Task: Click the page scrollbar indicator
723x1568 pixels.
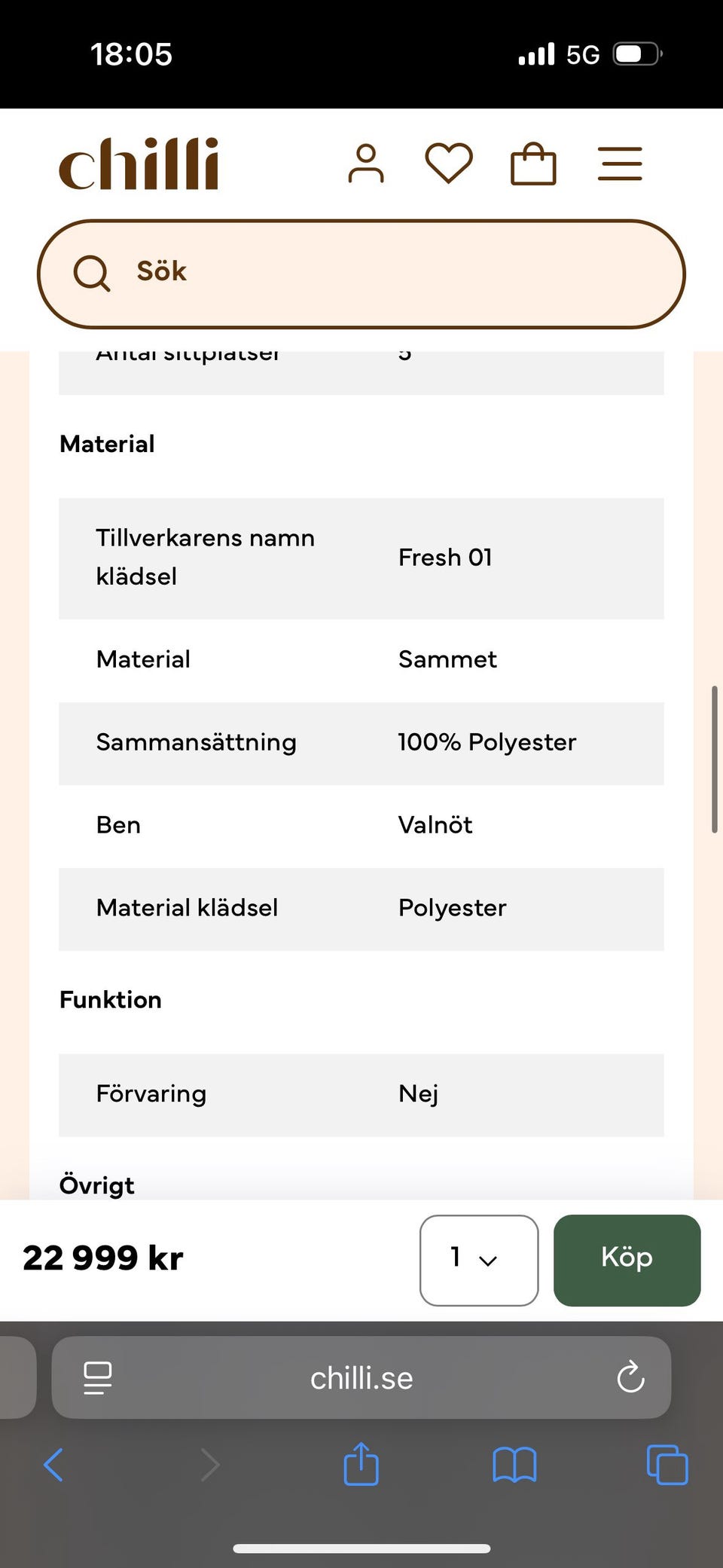Action: point(714,760)
